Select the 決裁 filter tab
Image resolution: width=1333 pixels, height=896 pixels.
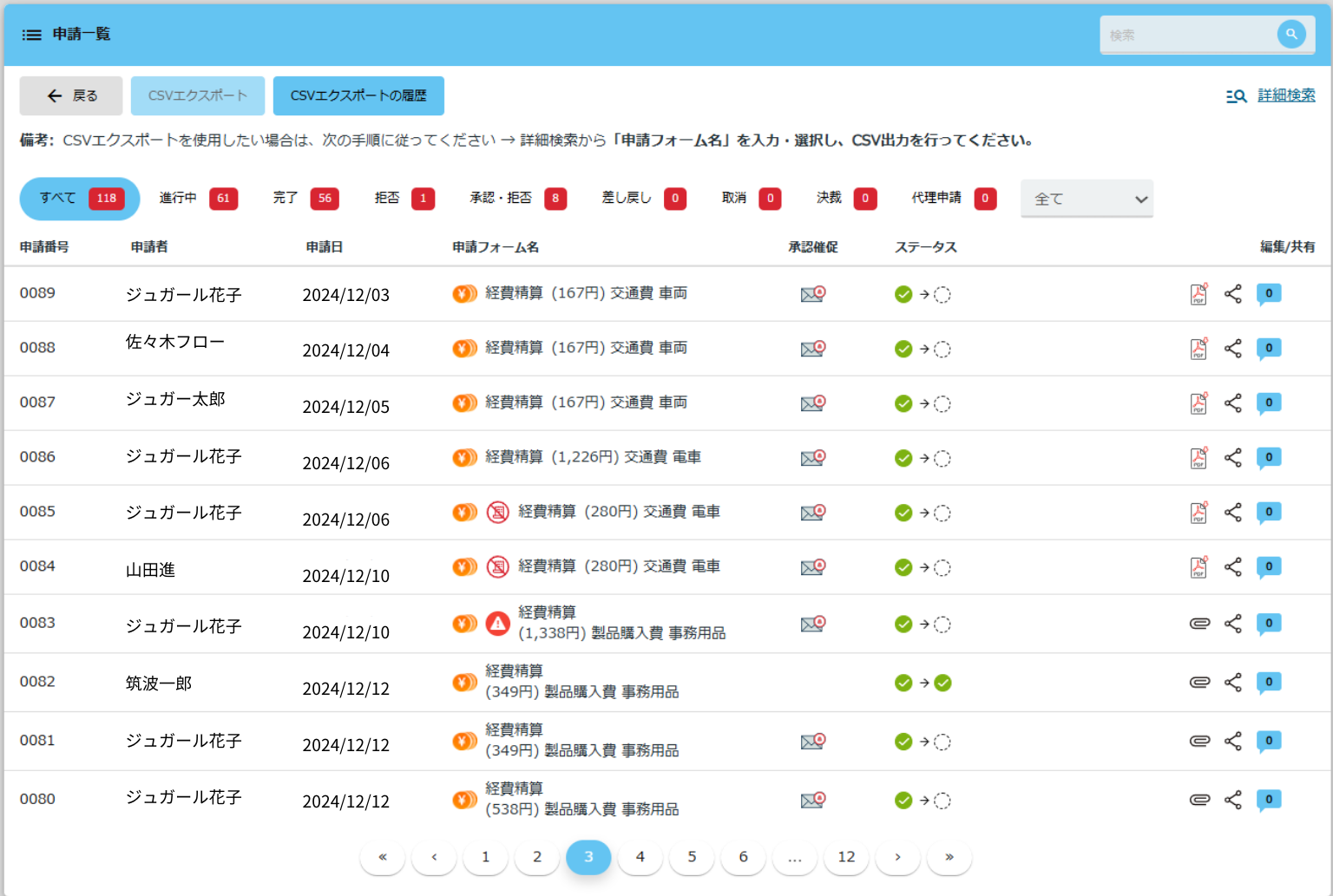pyautogui.click(x=846, y=199)
